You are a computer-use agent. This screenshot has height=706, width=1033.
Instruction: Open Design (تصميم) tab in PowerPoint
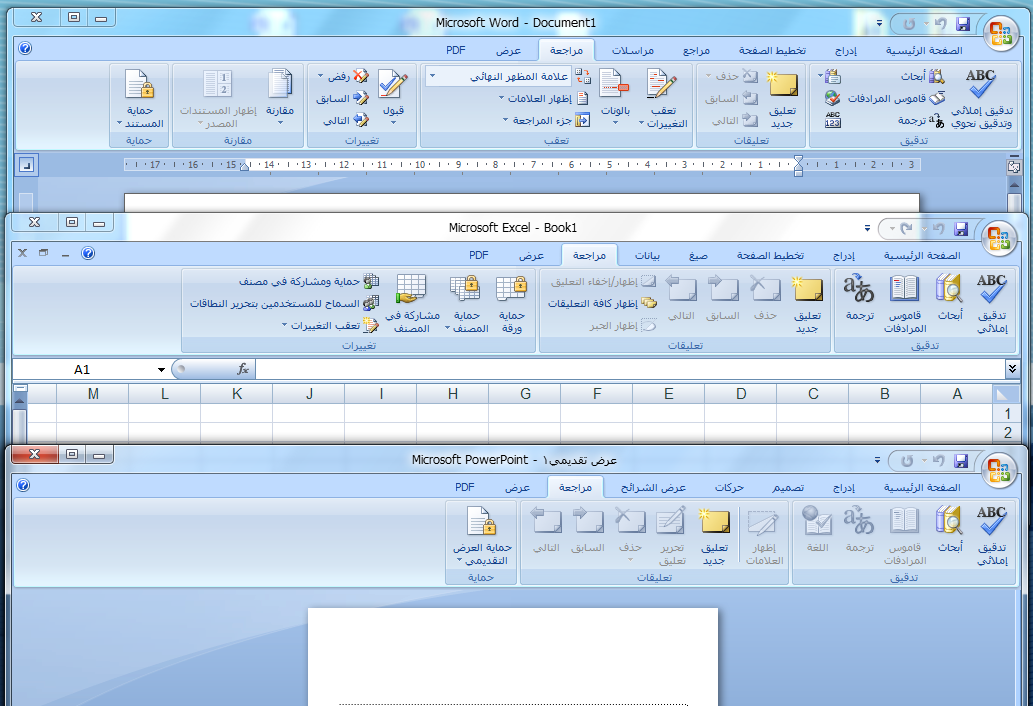[788, 487]
